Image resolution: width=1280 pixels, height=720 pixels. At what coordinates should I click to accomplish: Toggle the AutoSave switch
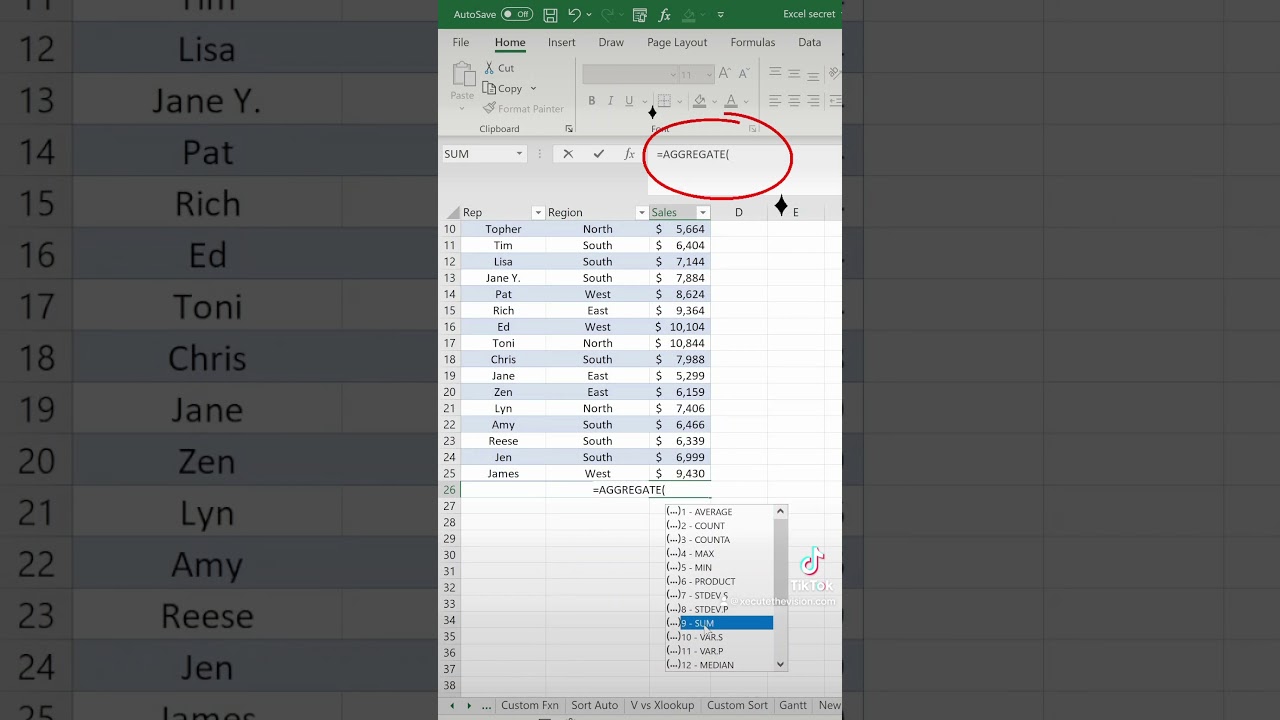tap(517, 15)
